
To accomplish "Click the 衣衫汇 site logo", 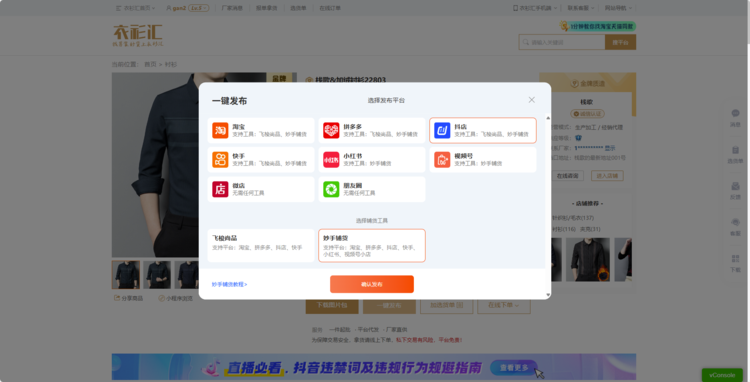I will [x=138, y=36].
